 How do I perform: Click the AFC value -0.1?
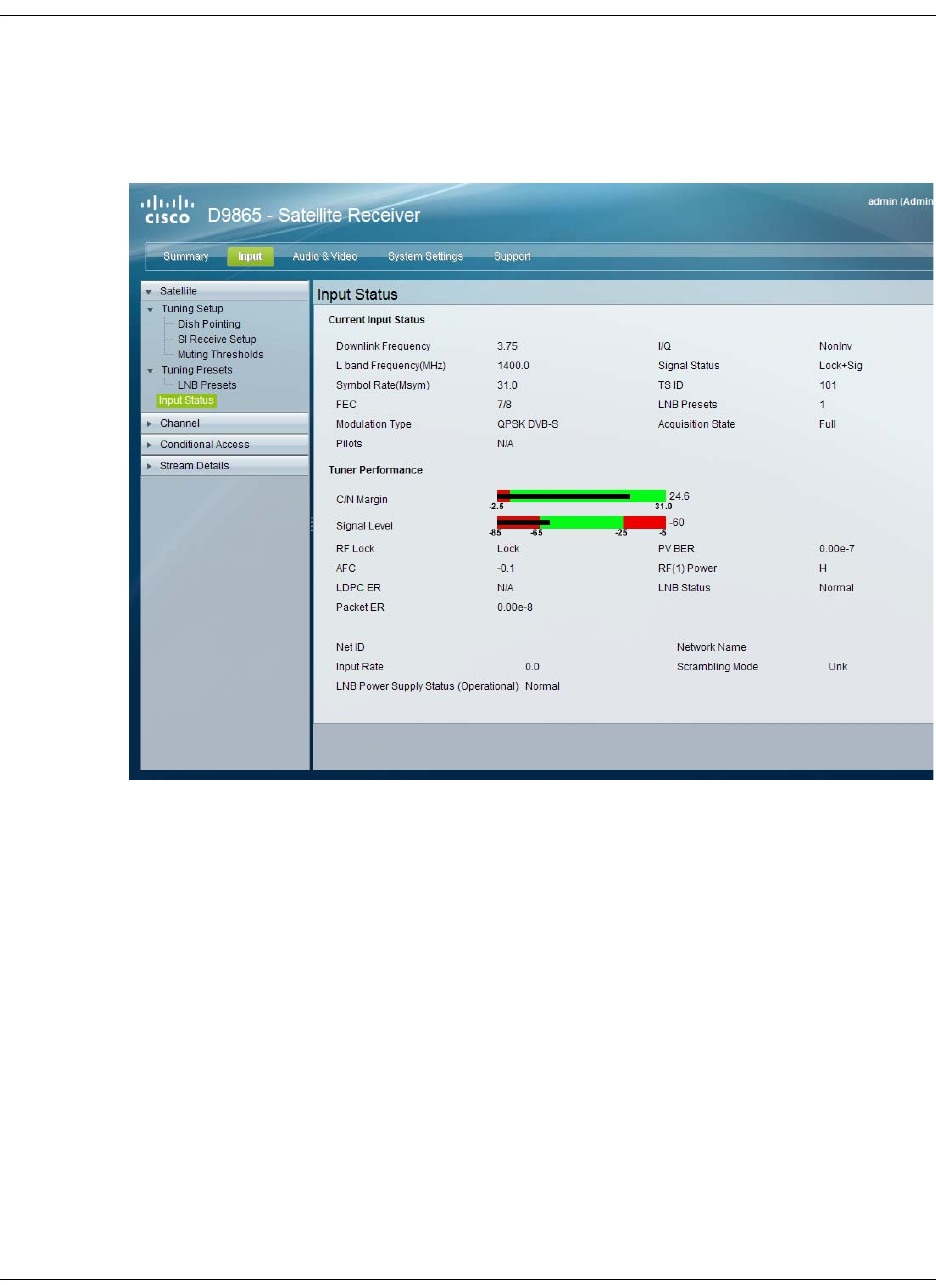pyautogui.click(x=506, y=568)
